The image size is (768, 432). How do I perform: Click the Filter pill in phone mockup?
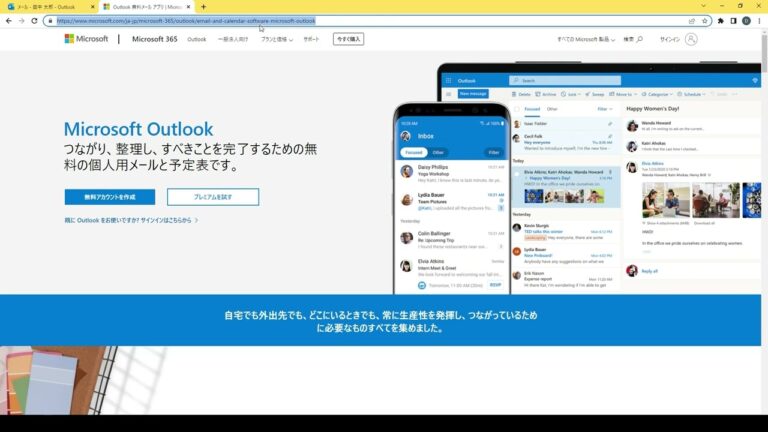click(x=494, y=152)
